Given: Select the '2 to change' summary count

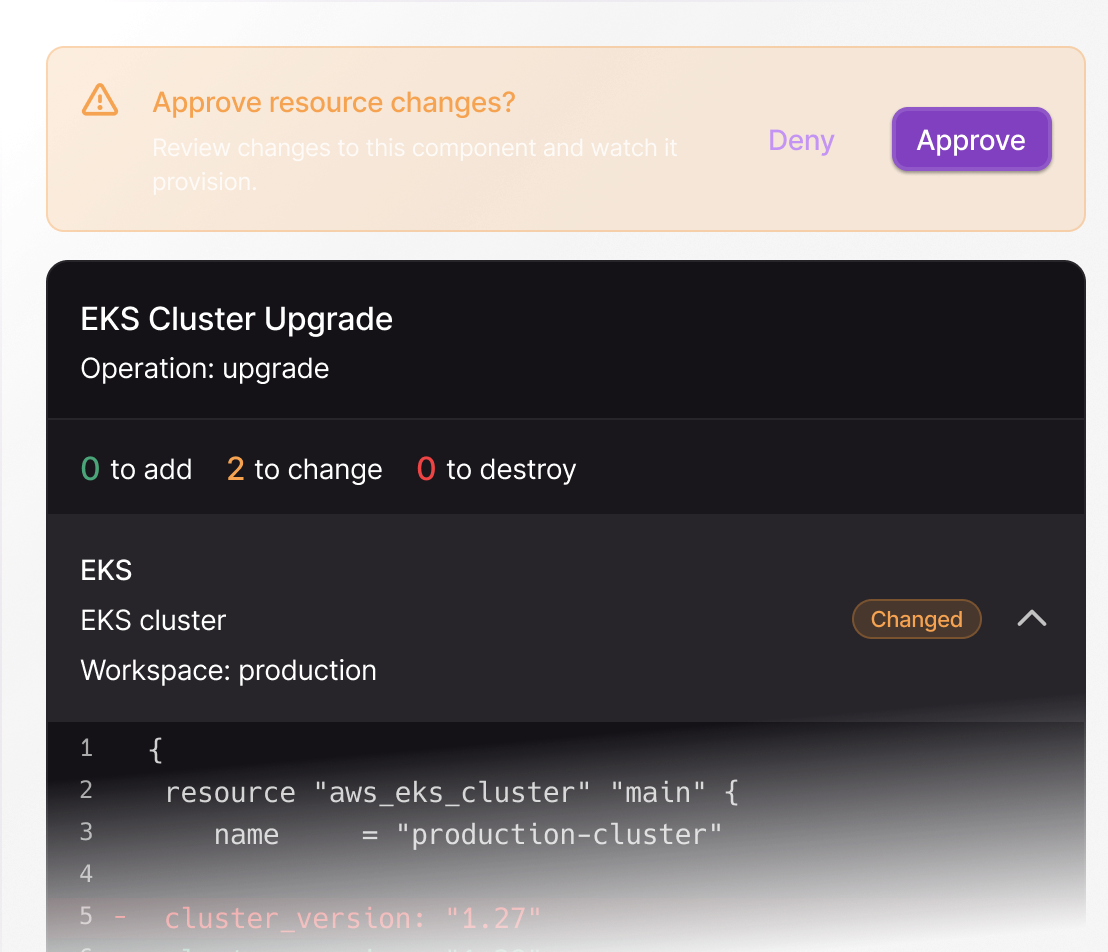Looking at the screenshot, I should (x=304, y=469).
